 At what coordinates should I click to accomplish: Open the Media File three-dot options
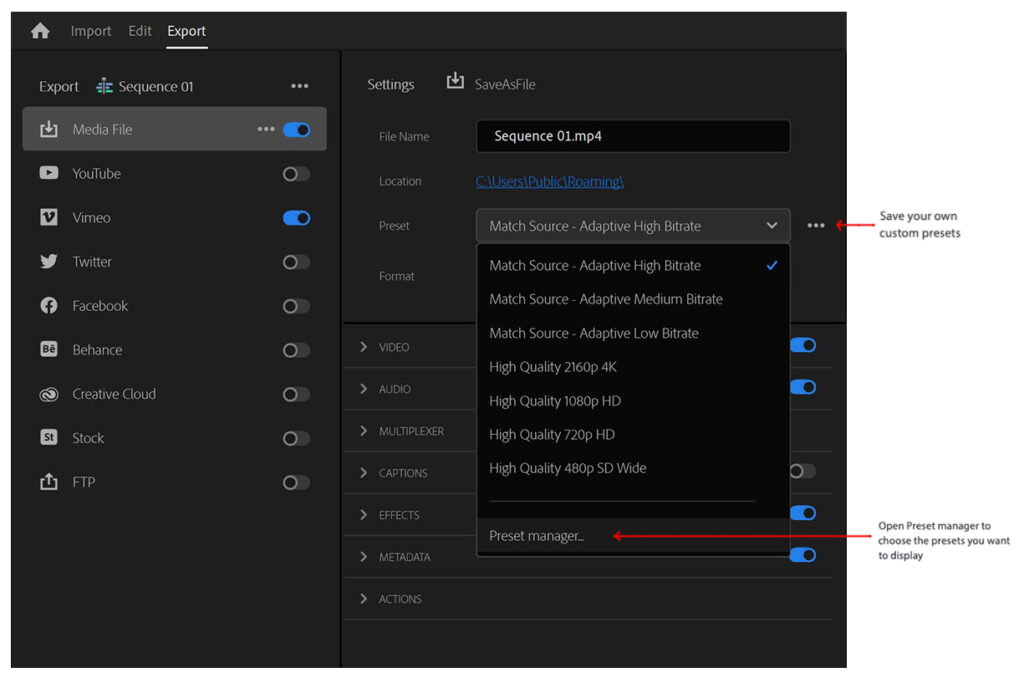click(266, 129)
